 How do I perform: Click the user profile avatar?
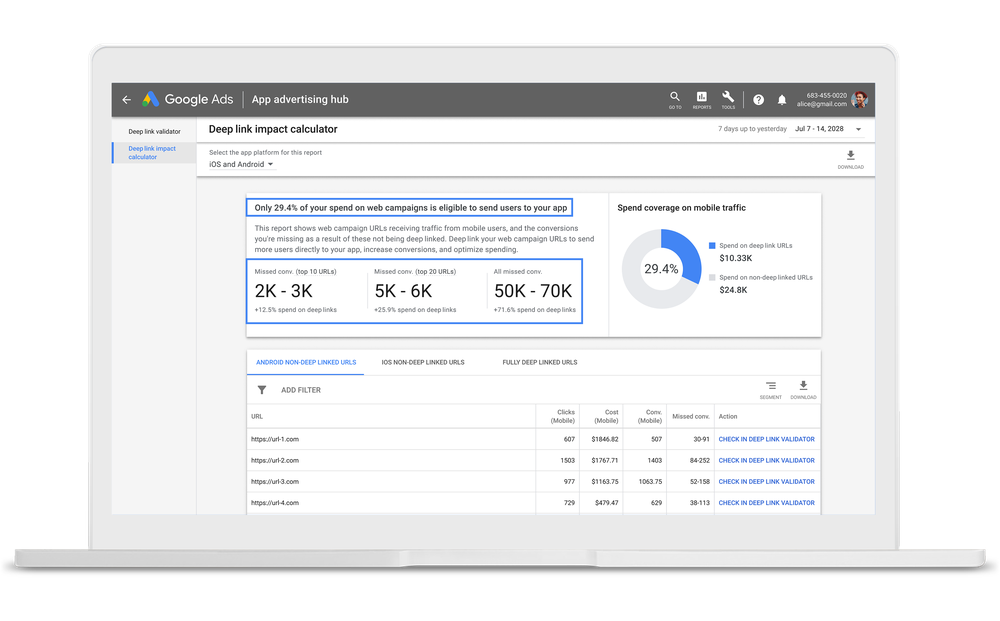[860, 100]
